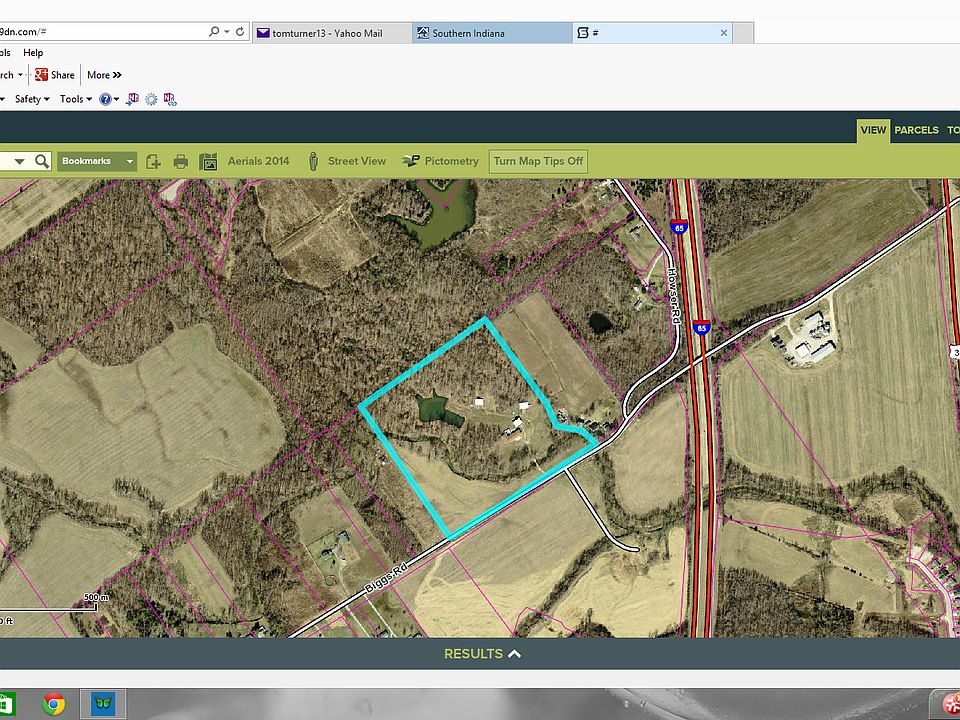The height and width of the screenshot is (720, 960).
Task: Expand the RESULTS panel
Action: [482, 654]
